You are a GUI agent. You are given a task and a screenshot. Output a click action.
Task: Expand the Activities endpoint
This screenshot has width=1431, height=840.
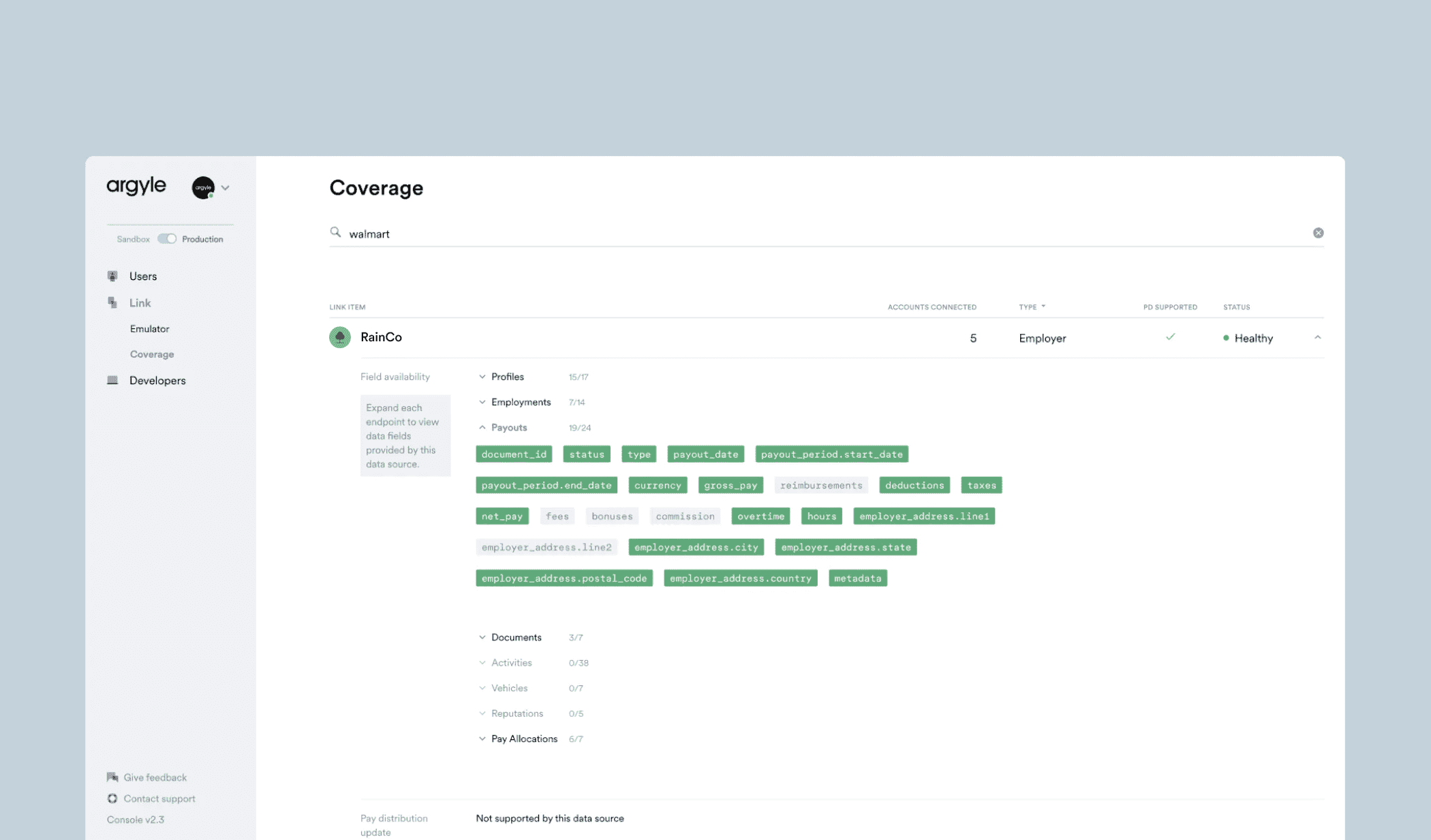[482, 662]
